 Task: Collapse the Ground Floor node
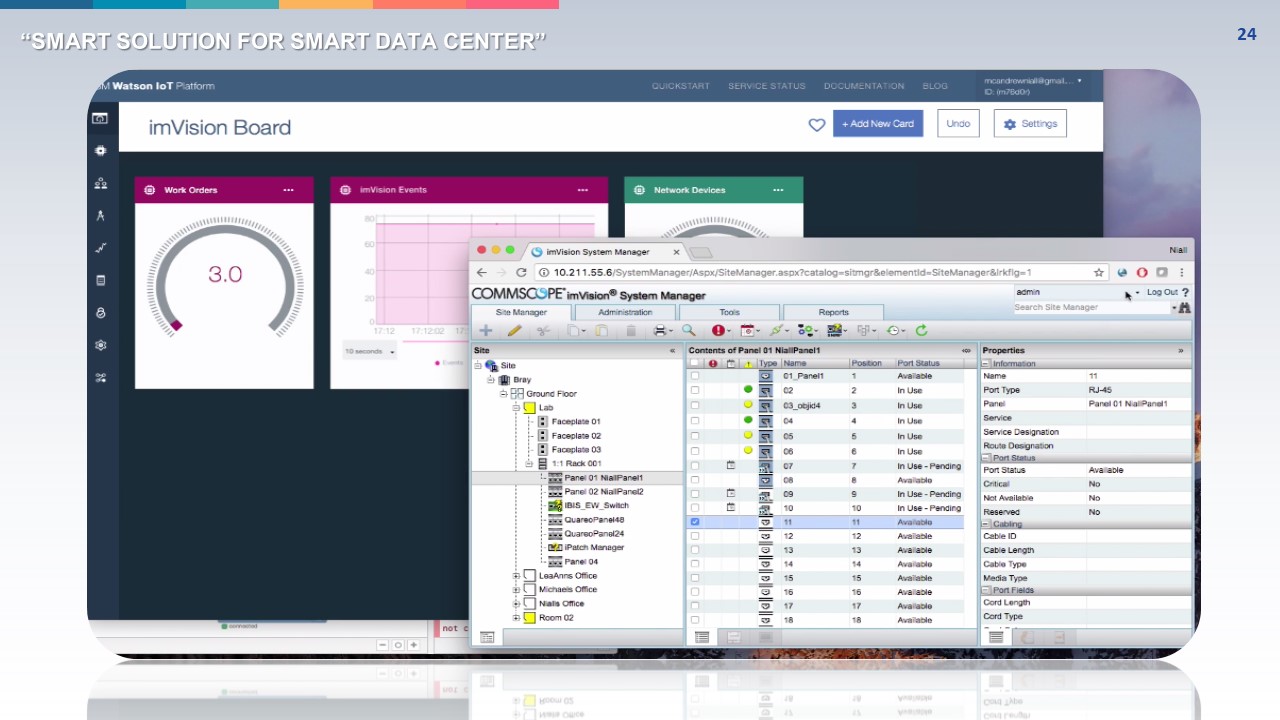click(x=503, y=394)
